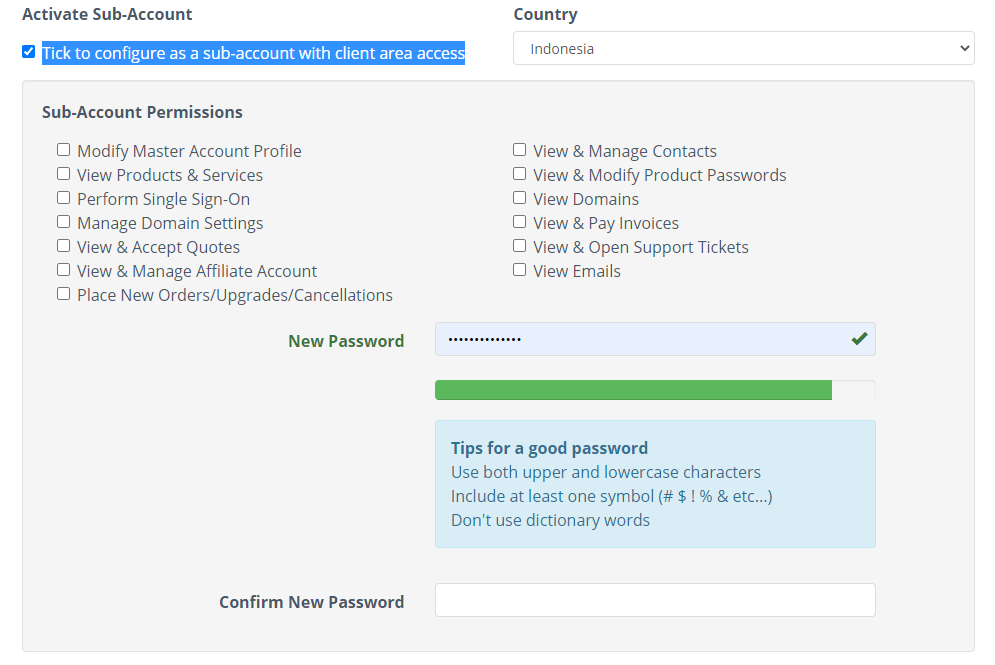Check View Products & Services permission

tap(64, 174)
